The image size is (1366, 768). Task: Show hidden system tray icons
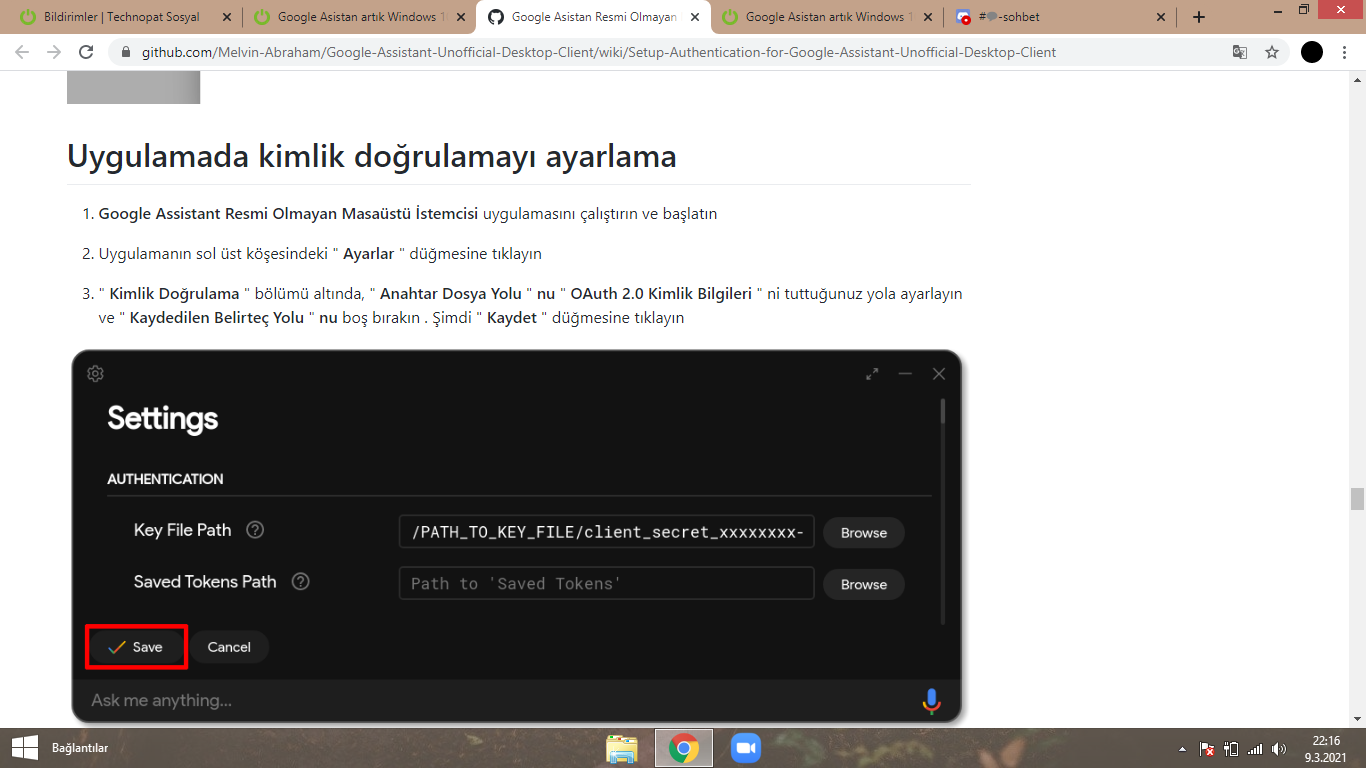(1184, 749)
